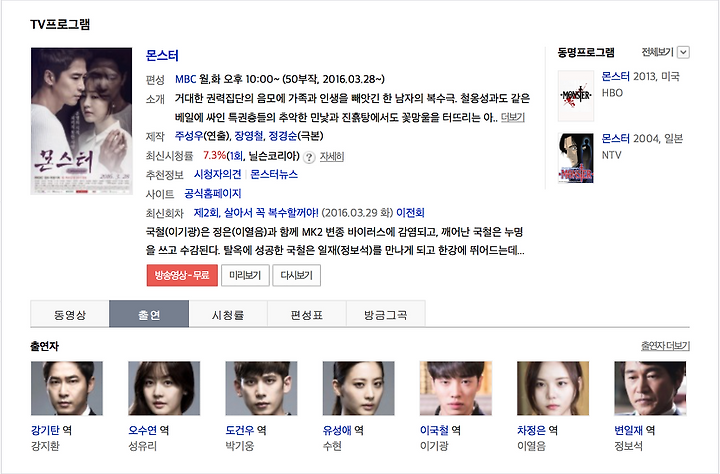This screenshot has height=474, width=720.
Task: Open the 시청자의견 link
Action: [217, 175]
